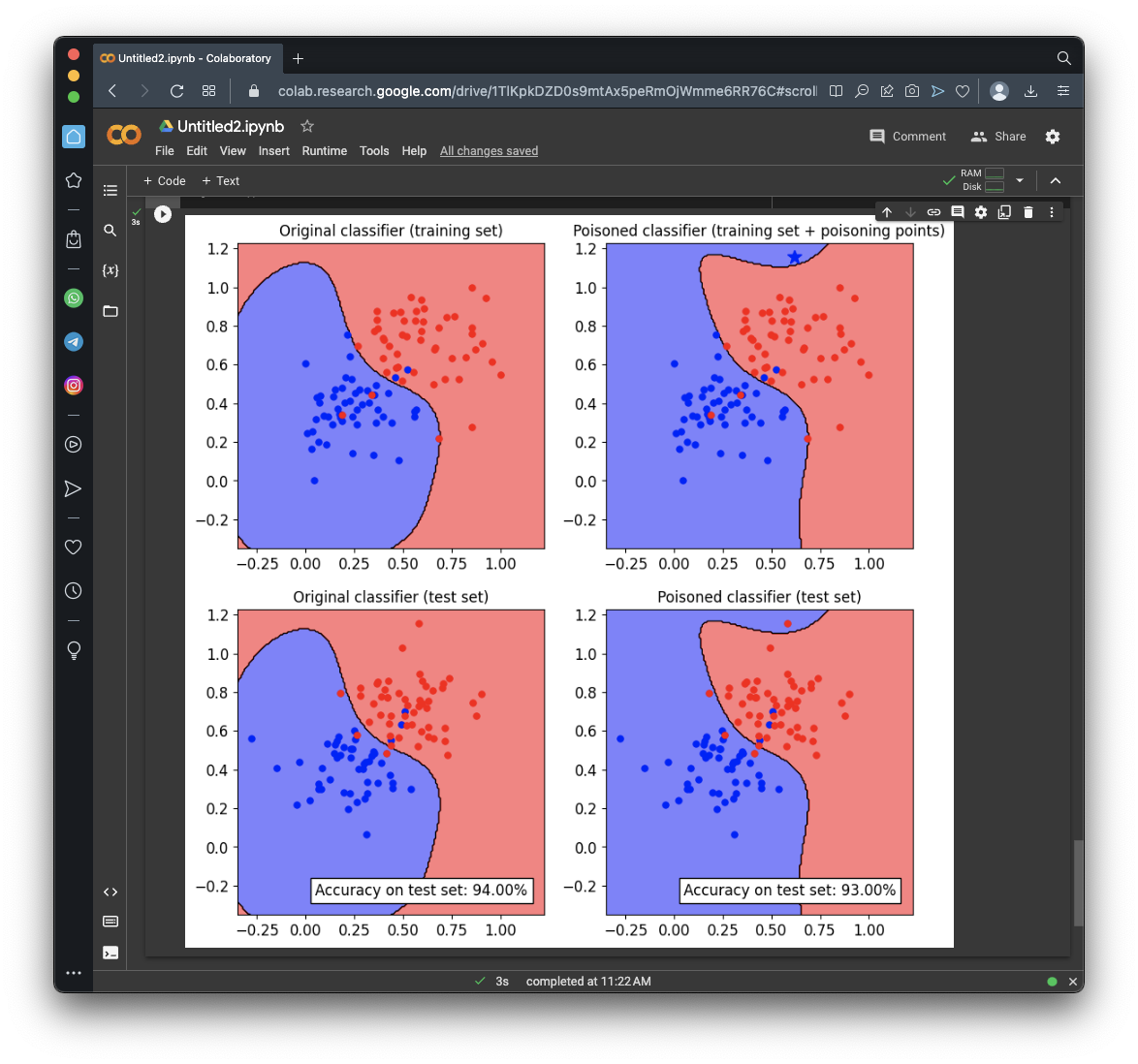Open WhatsApp in the browser sidebar
The height and width of the screenshot is (1064, 1138).
(74, 298)
